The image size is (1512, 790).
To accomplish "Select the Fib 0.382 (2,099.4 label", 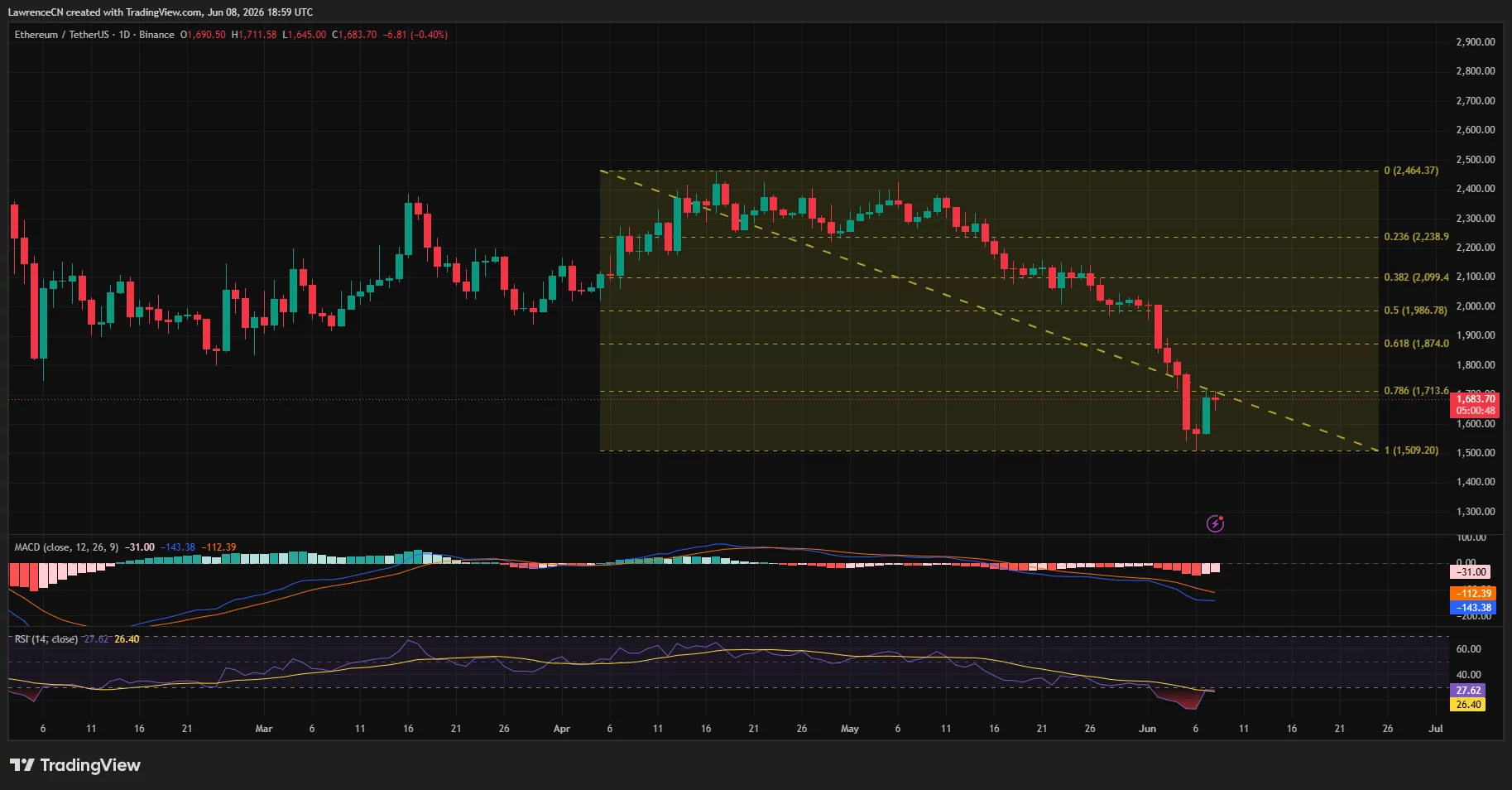I will [1416, 277].
